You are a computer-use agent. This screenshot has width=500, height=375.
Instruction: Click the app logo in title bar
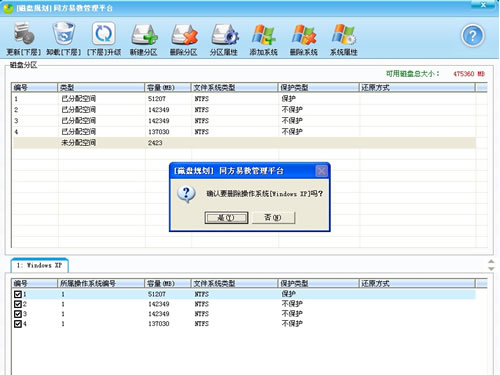coord(8,8)
